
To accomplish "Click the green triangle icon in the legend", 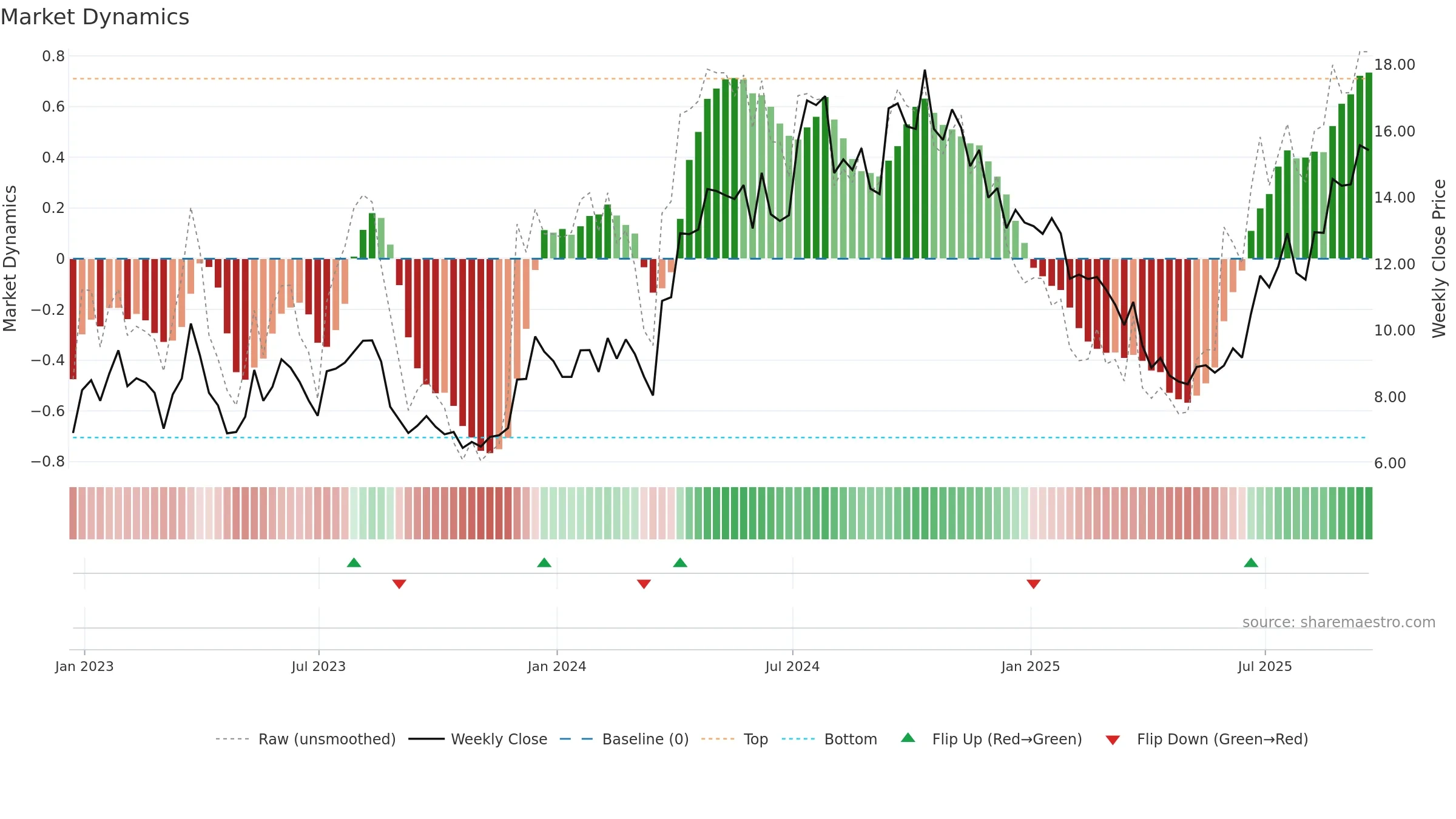I will pos(908,738).
